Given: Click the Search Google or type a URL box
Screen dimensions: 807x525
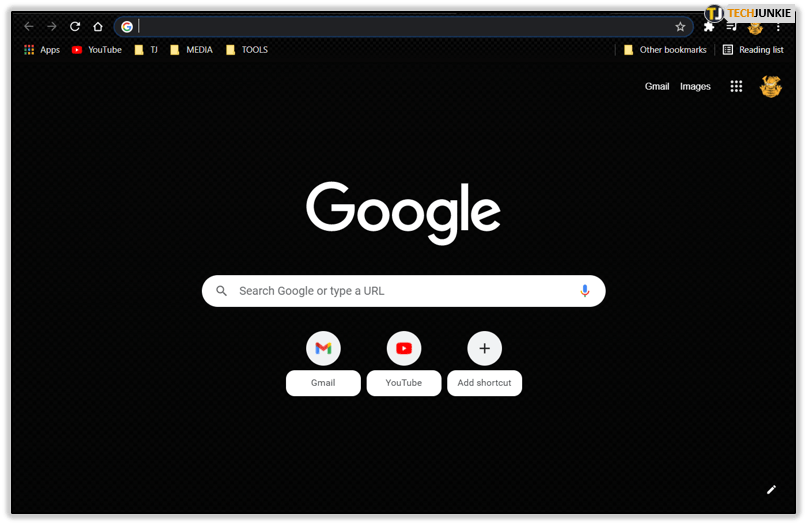Looking at the screenshot, I should pyautogui.click(x=400, y=291).
